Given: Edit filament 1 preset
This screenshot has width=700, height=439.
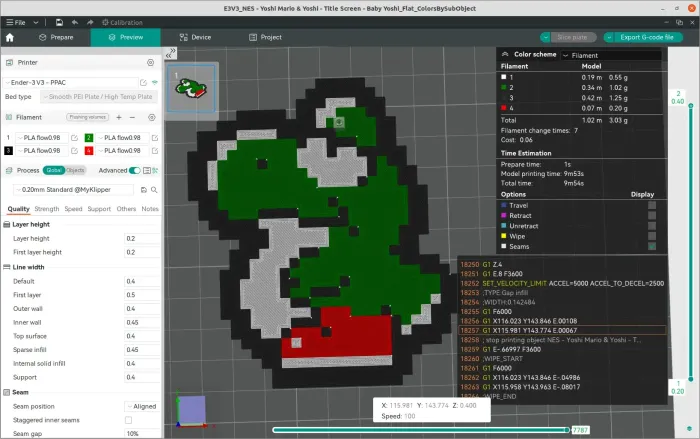Looking at the screenshot, I should (x=75, y=138).
